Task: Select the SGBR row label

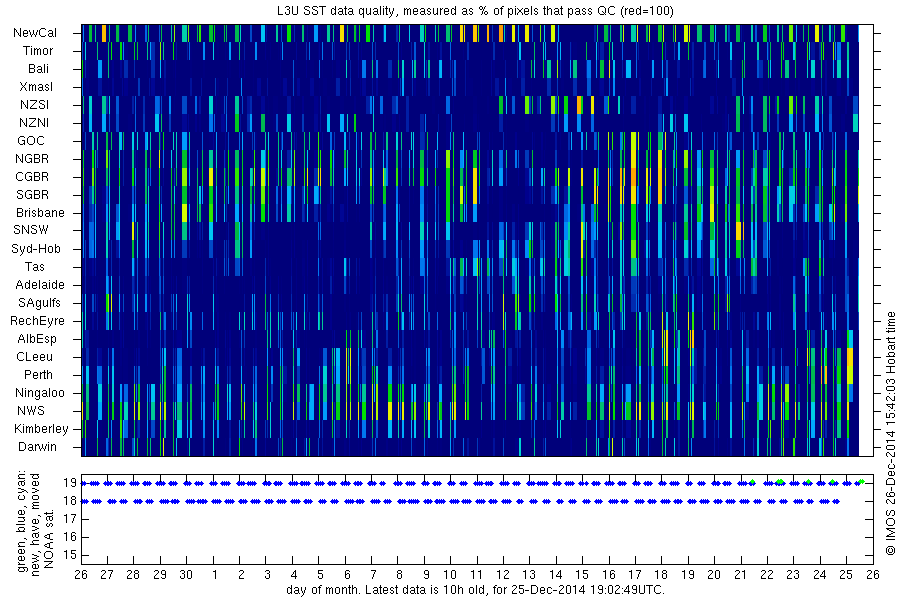Action: pos(32,195)
